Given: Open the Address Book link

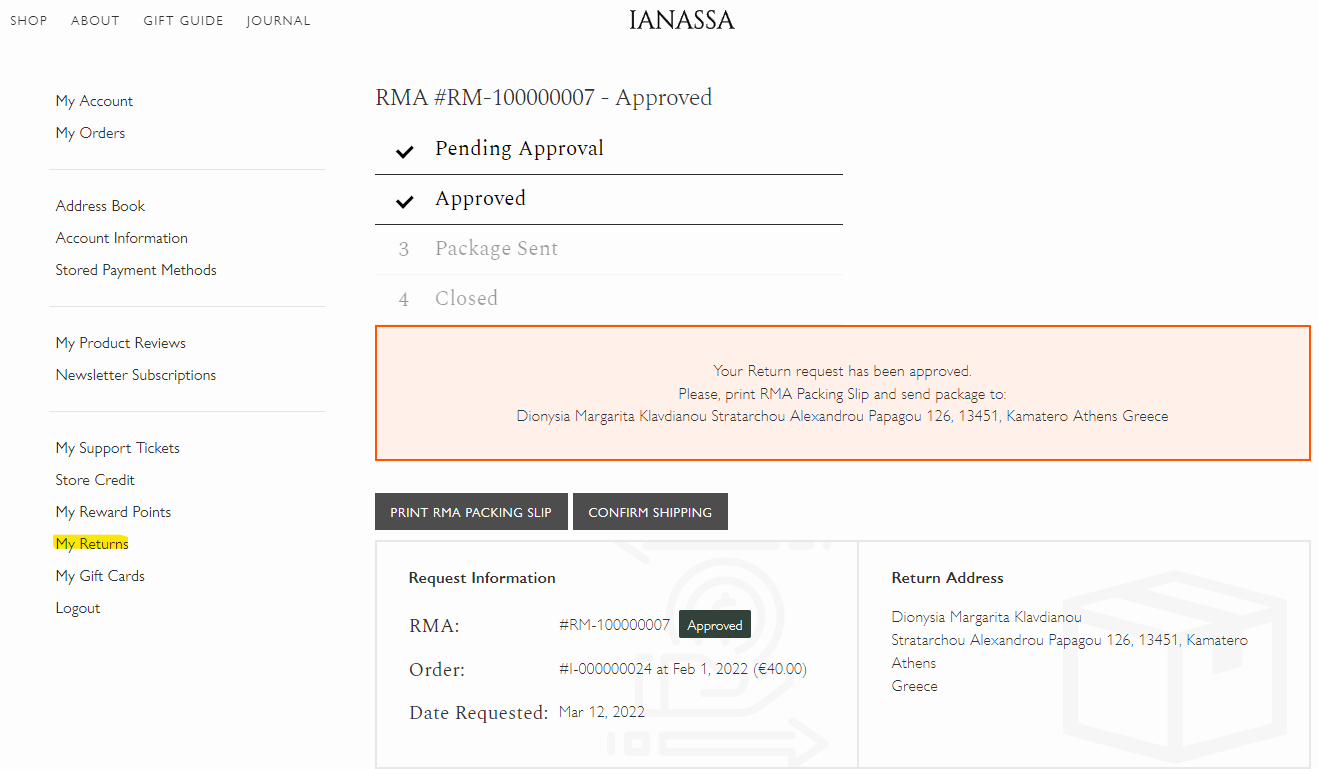Looking at the screenshot, I should (x=100, y=206).
